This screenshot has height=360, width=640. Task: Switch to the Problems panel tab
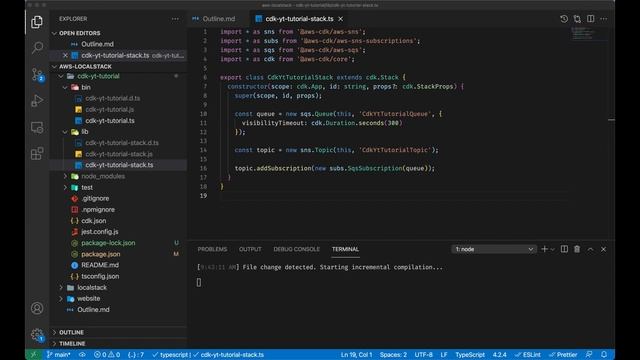[212, 249]
